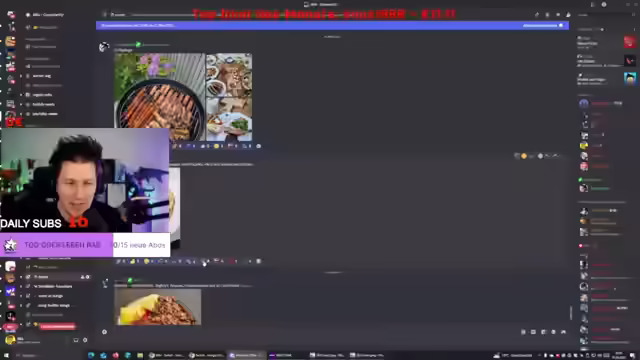This screenshot has height=360, width=640.
Task: Open the gift icon in message box
Action: (x=523, y=332)
